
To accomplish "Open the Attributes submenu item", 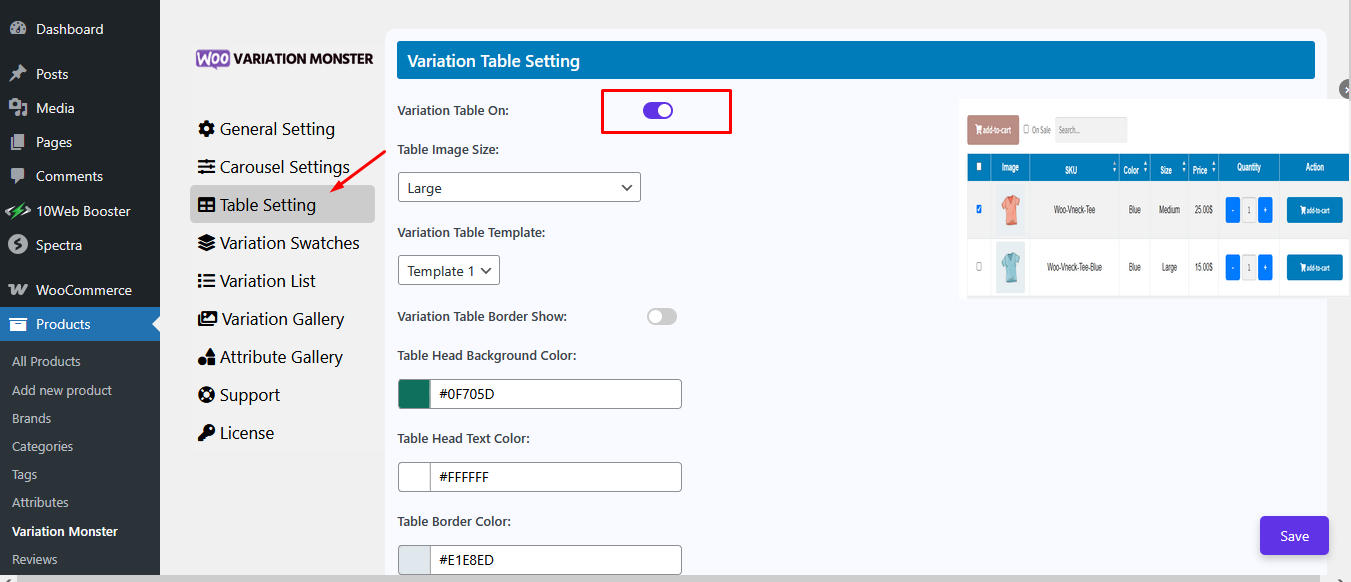I will tap(40, 502).
